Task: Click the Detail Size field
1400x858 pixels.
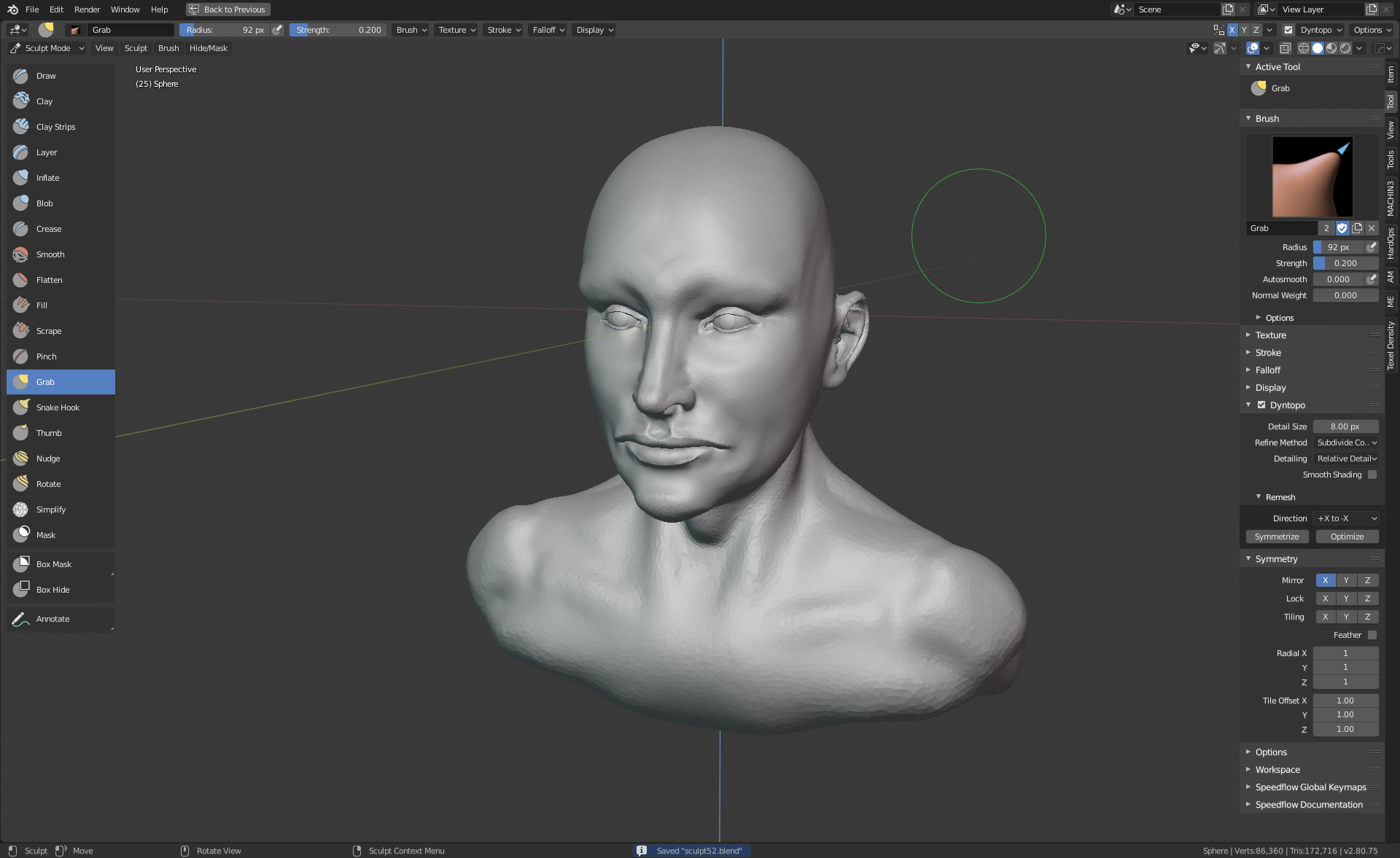Action: point(1345,426)
